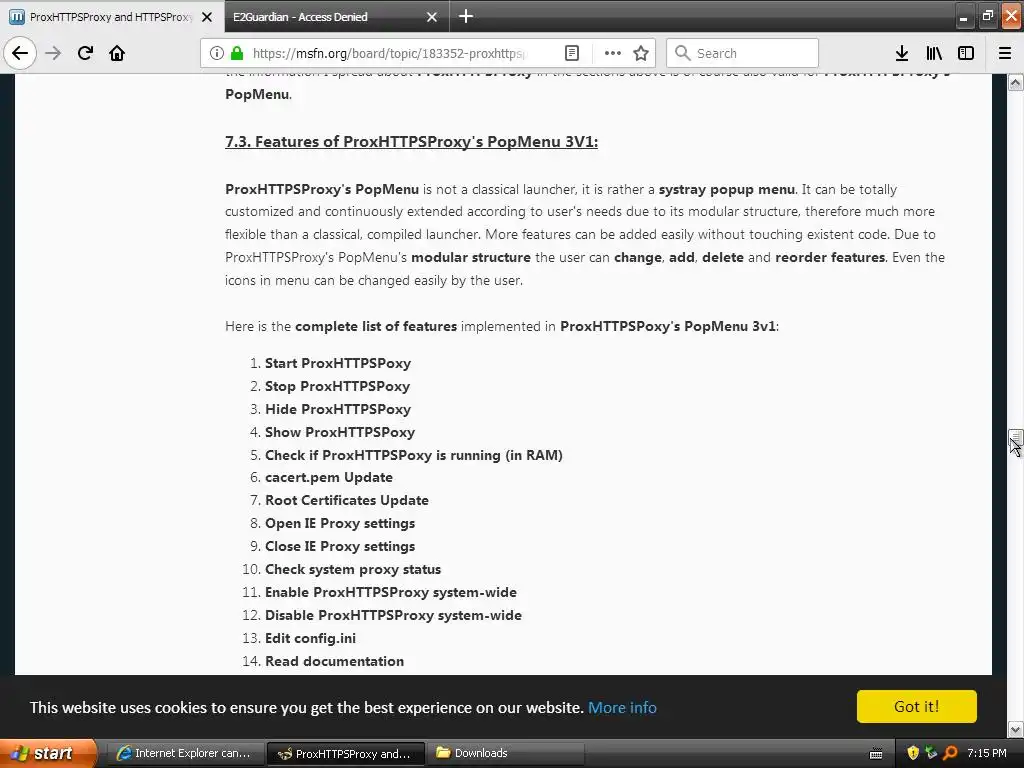Click item Check if ProxHTTPSPoxy is running
The height and width of the screenshot is (768, 1024).
point(413,455)
